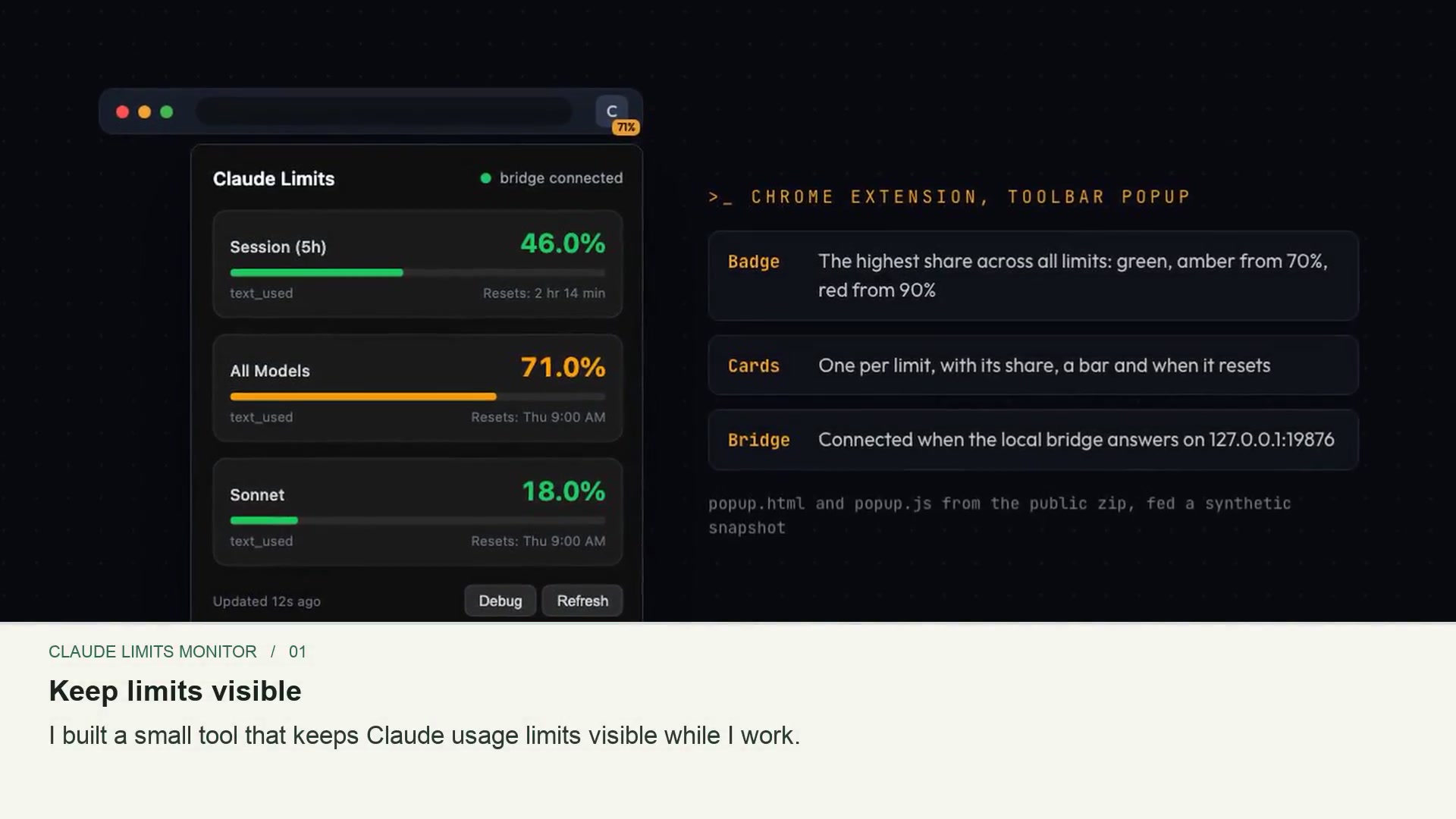
Task: Click the Chrome Extension, Toolbar Popup heading
Action: [949, 197]
